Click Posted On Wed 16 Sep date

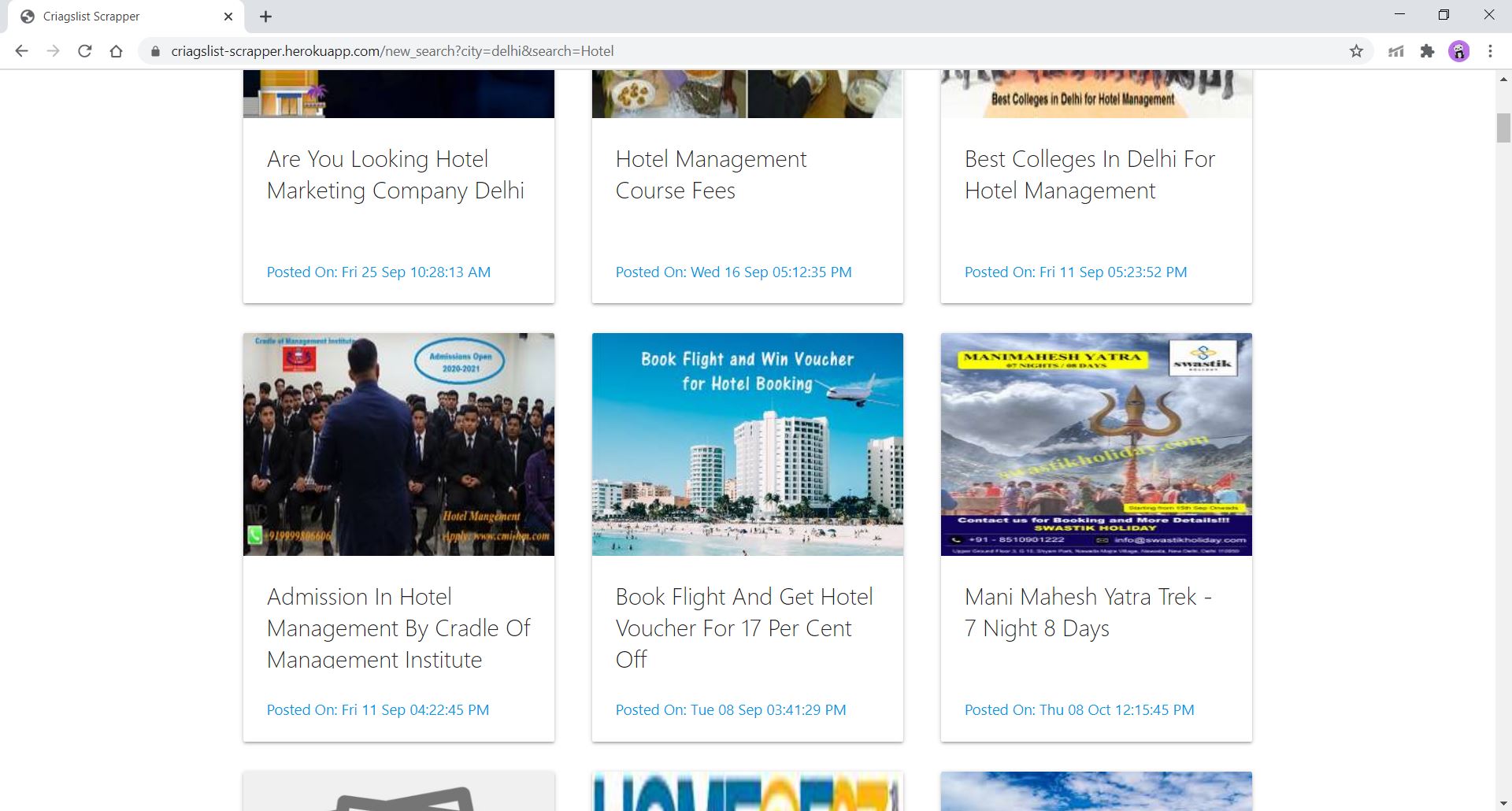click(x=734, y=272)
